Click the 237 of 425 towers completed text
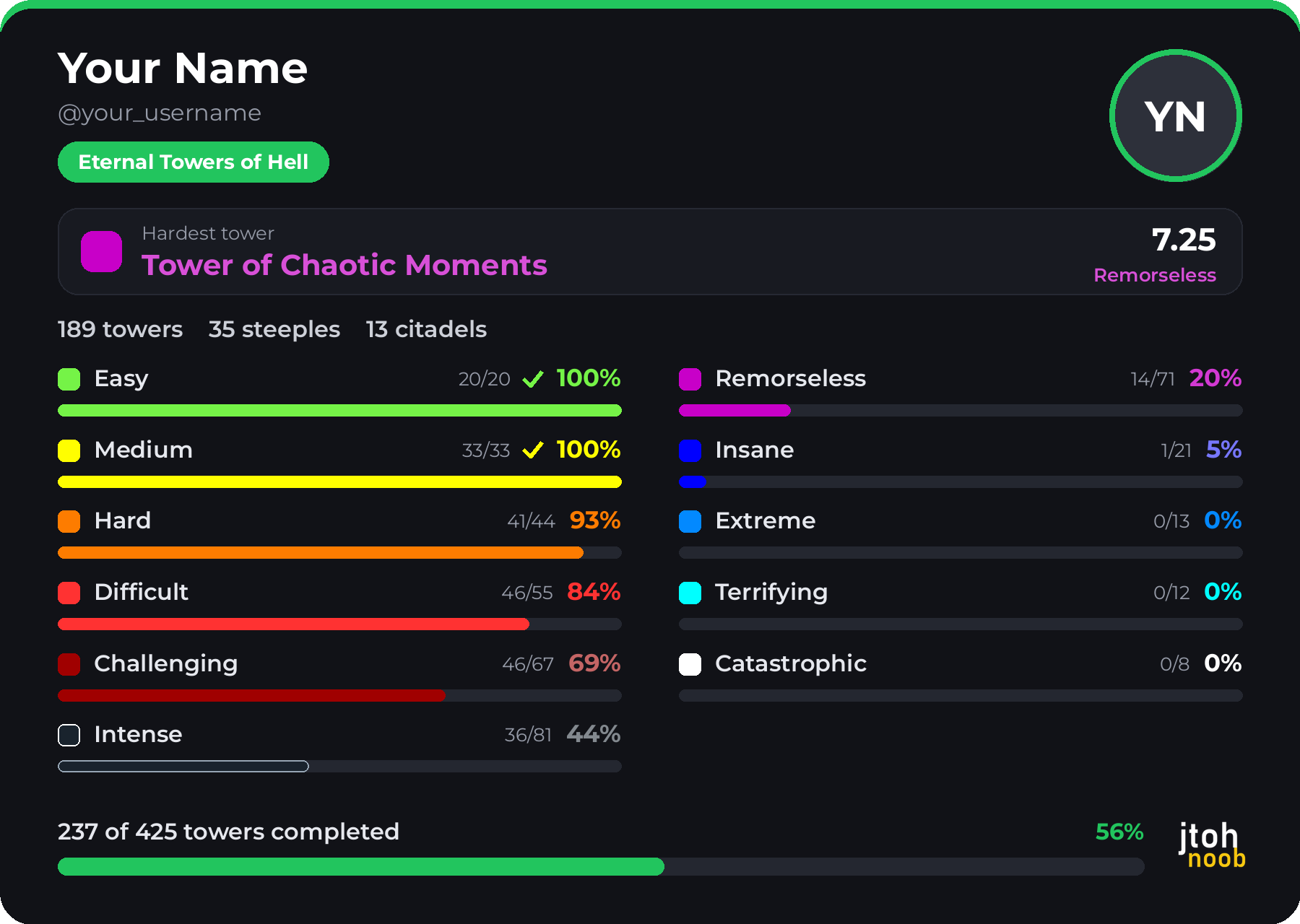Image resolution: width=1300 pixels, height=924 pixels. (228, 832)
